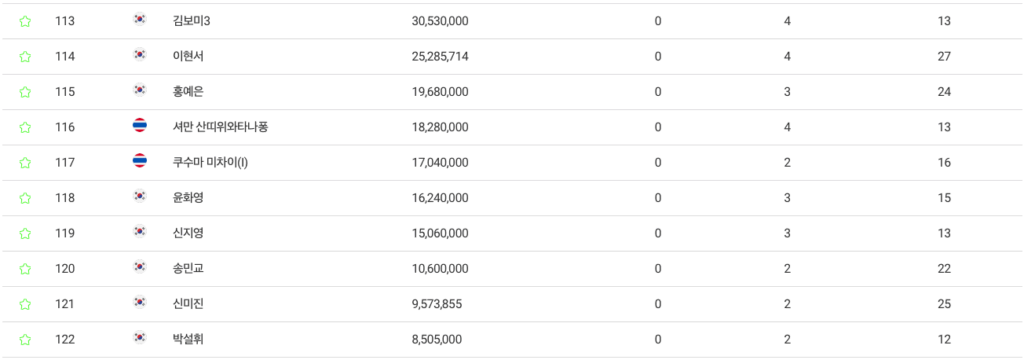Click Thailand flag beside 쿠수마 미차이(I)

coord(139,161)
